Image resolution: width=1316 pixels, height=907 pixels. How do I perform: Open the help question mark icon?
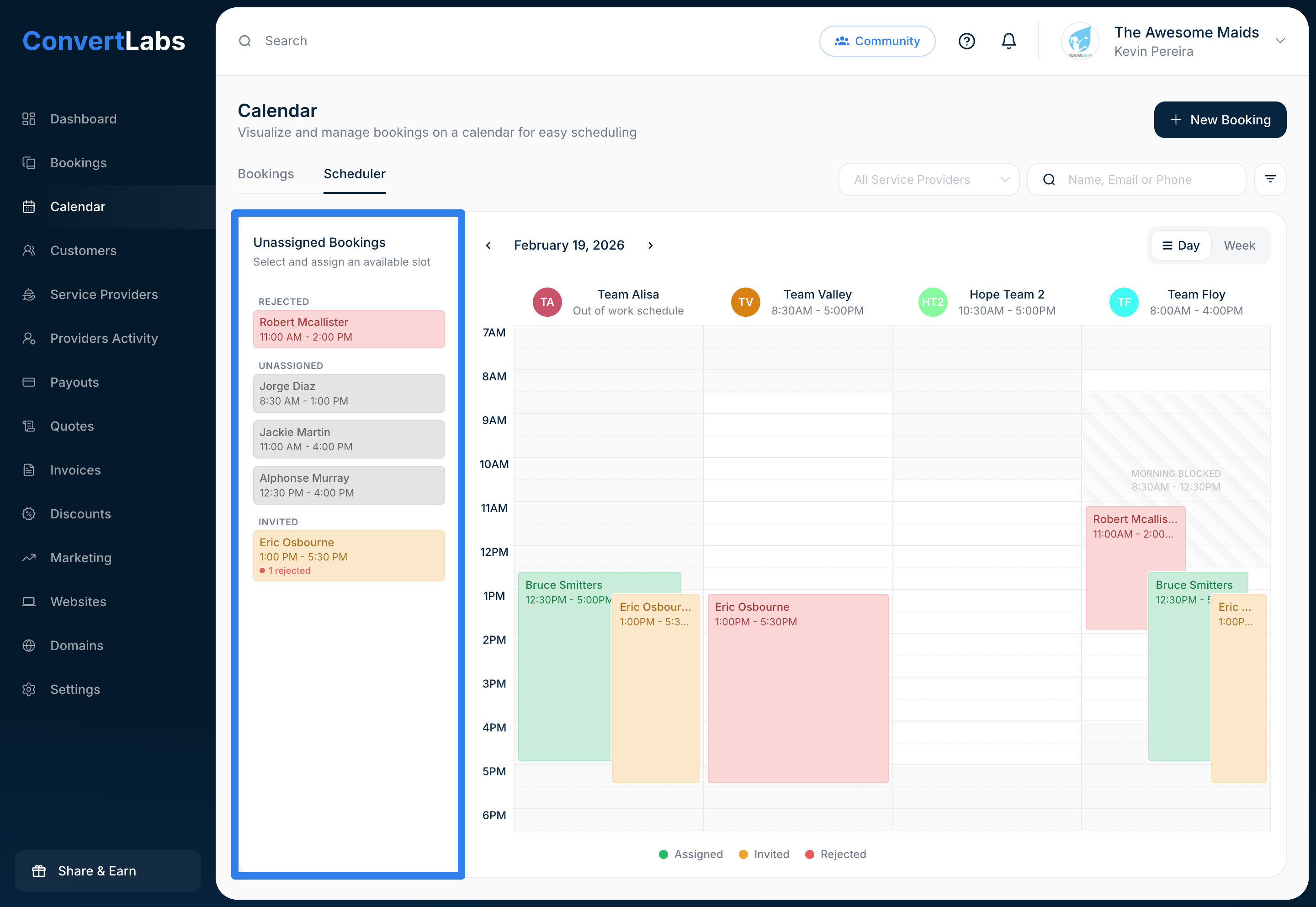(966, 41)
